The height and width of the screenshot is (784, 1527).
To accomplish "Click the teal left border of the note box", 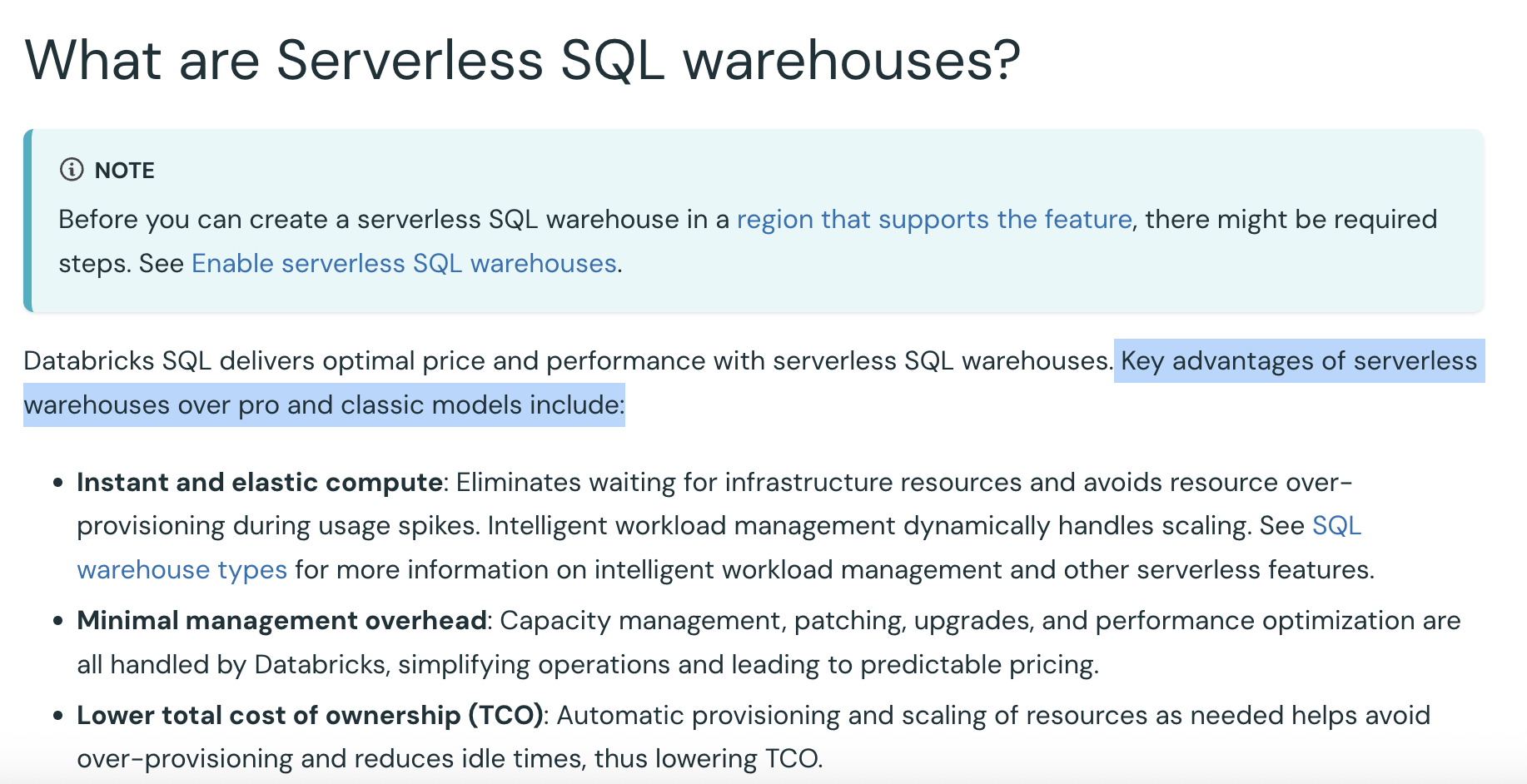I will (27, 221).
